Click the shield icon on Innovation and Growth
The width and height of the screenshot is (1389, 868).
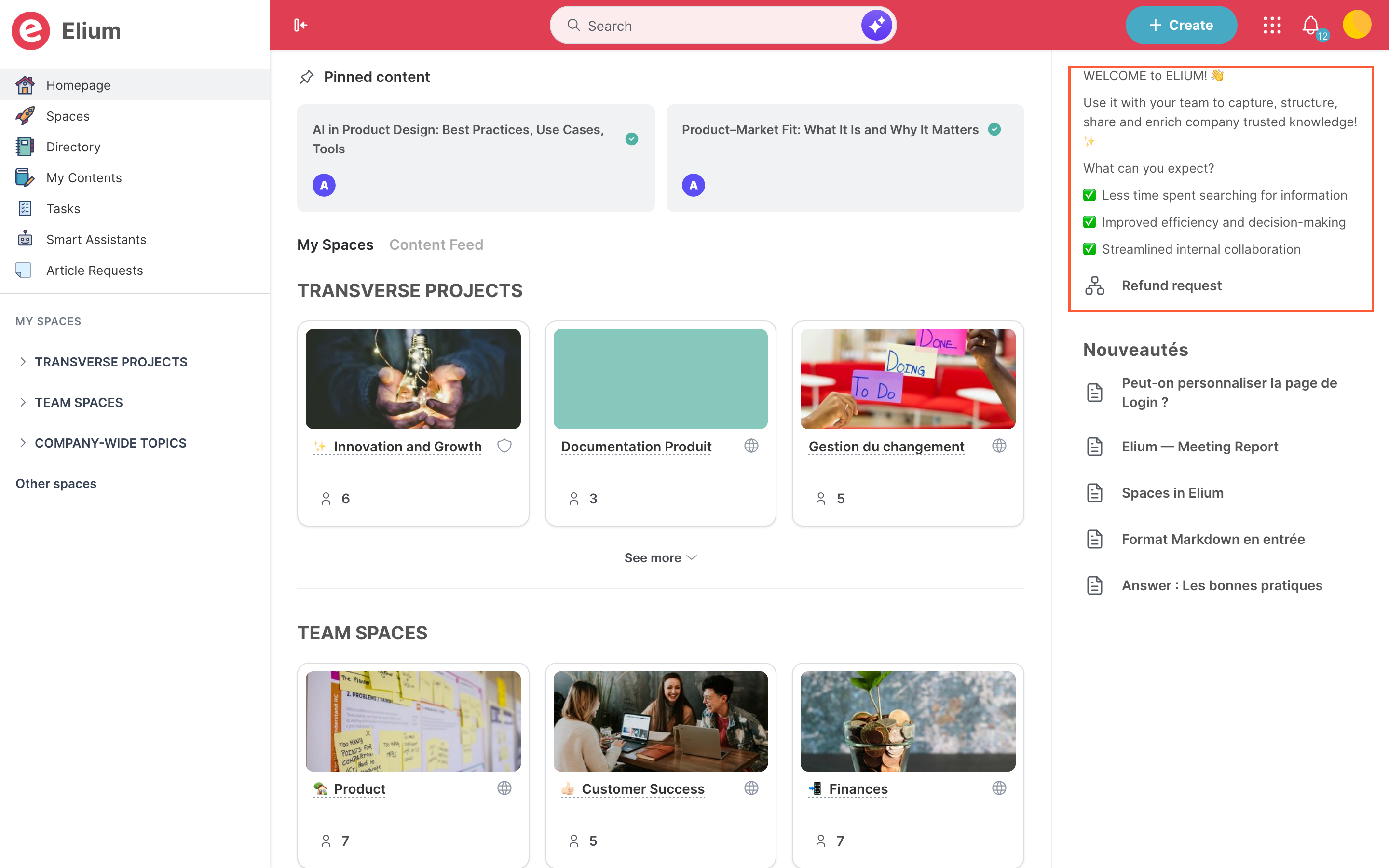[x=504, y=446]
